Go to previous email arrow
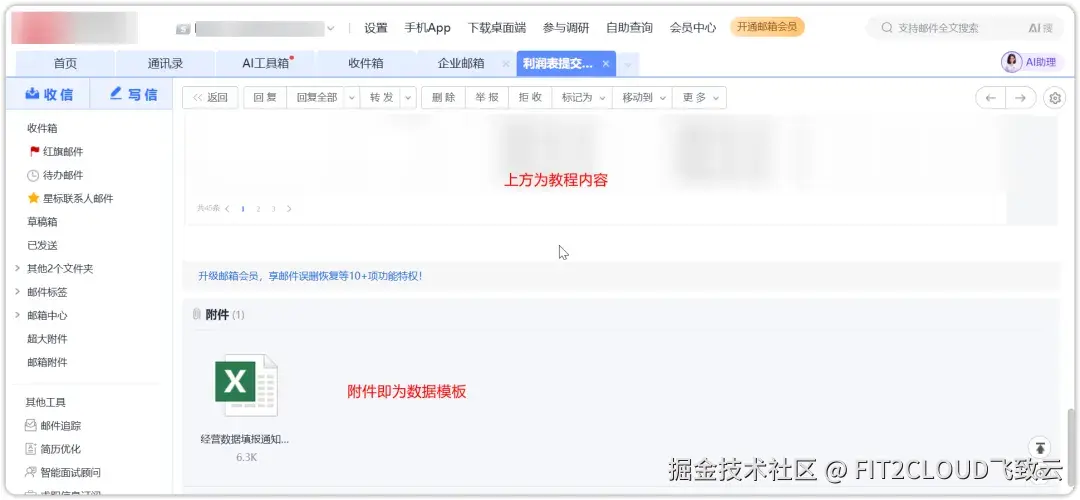 990,98
